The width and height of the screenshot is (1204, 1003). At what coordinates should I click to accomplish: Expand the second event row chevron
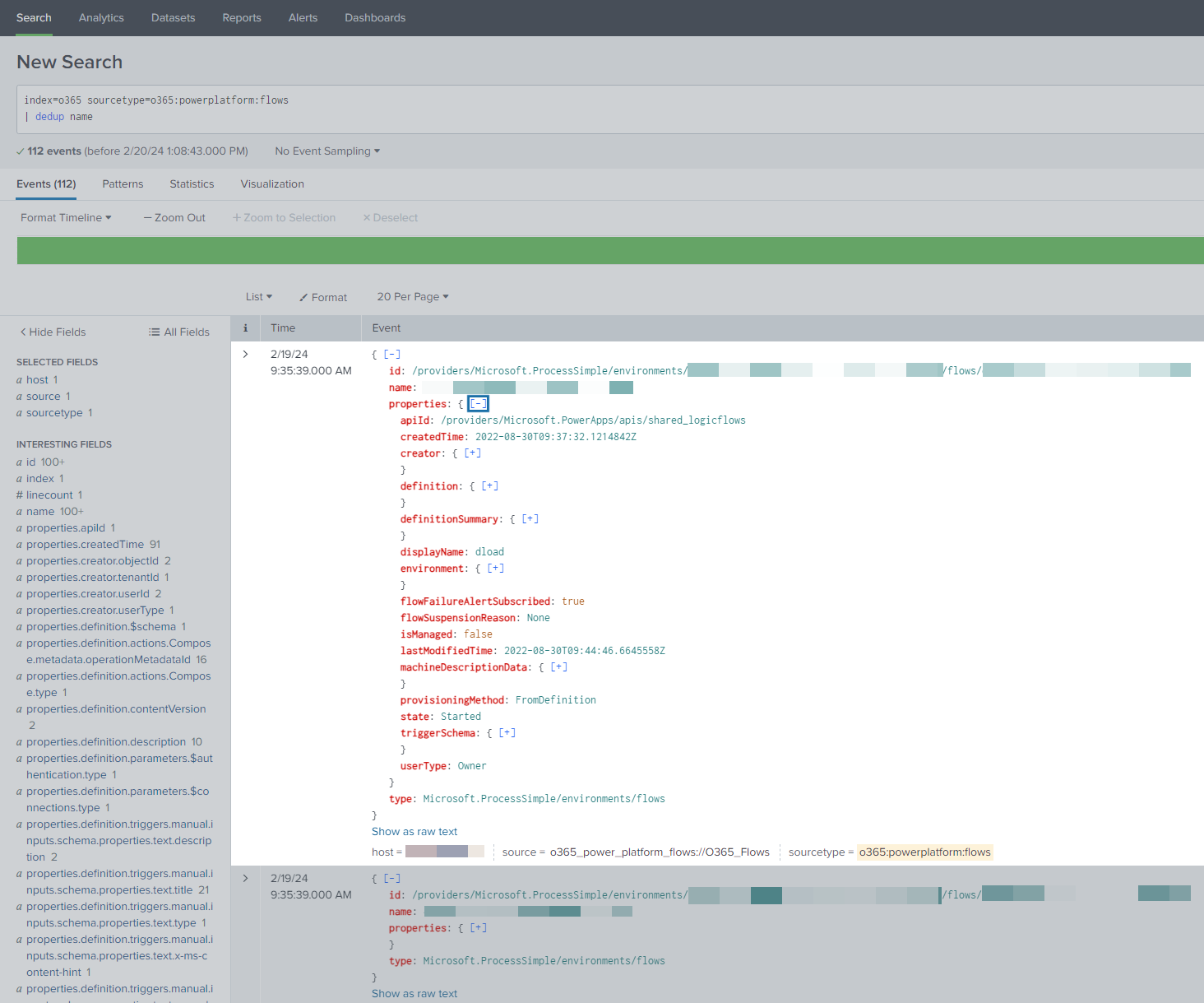click(245, 879)
